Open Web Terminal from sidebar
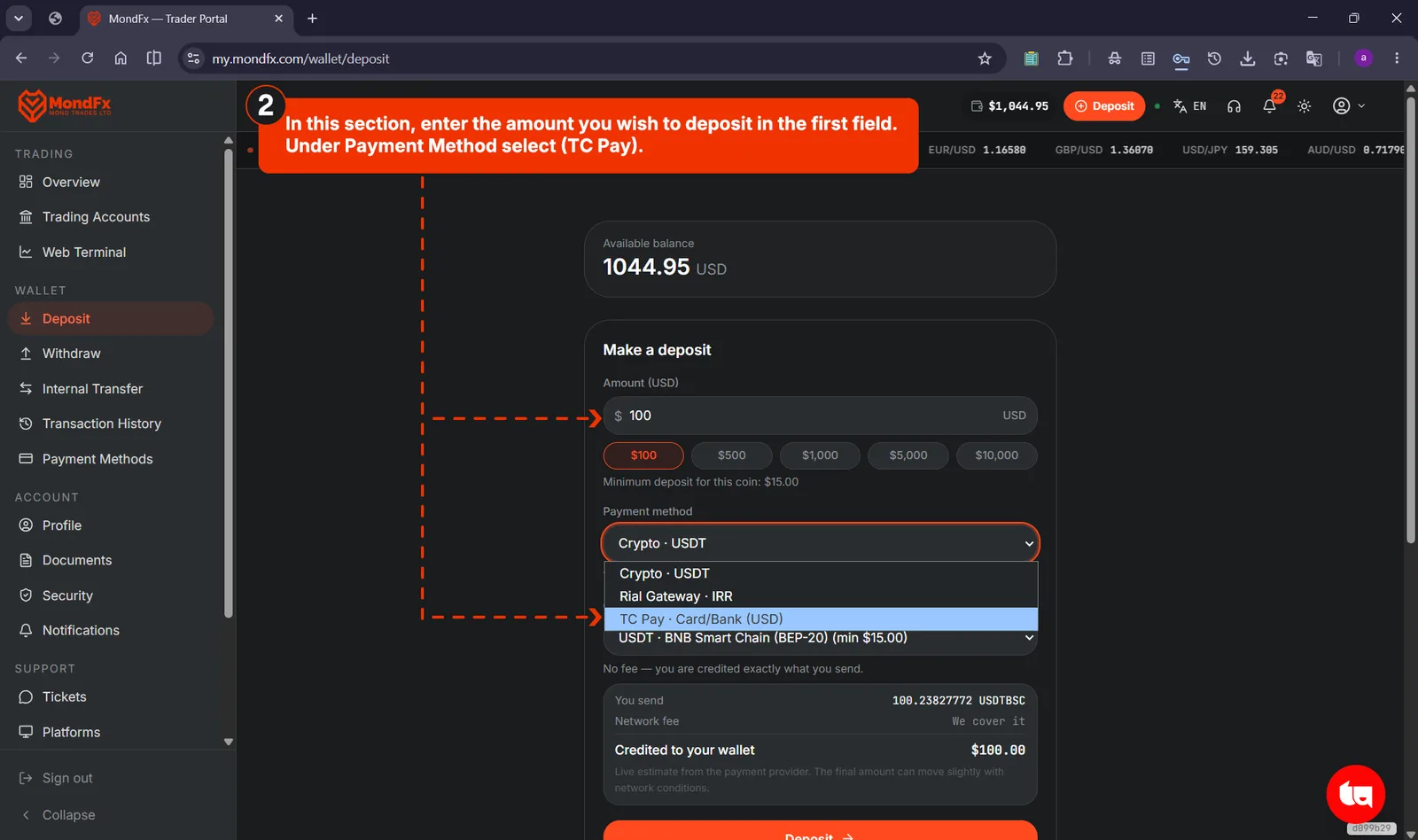 click(x=111, y=253)
